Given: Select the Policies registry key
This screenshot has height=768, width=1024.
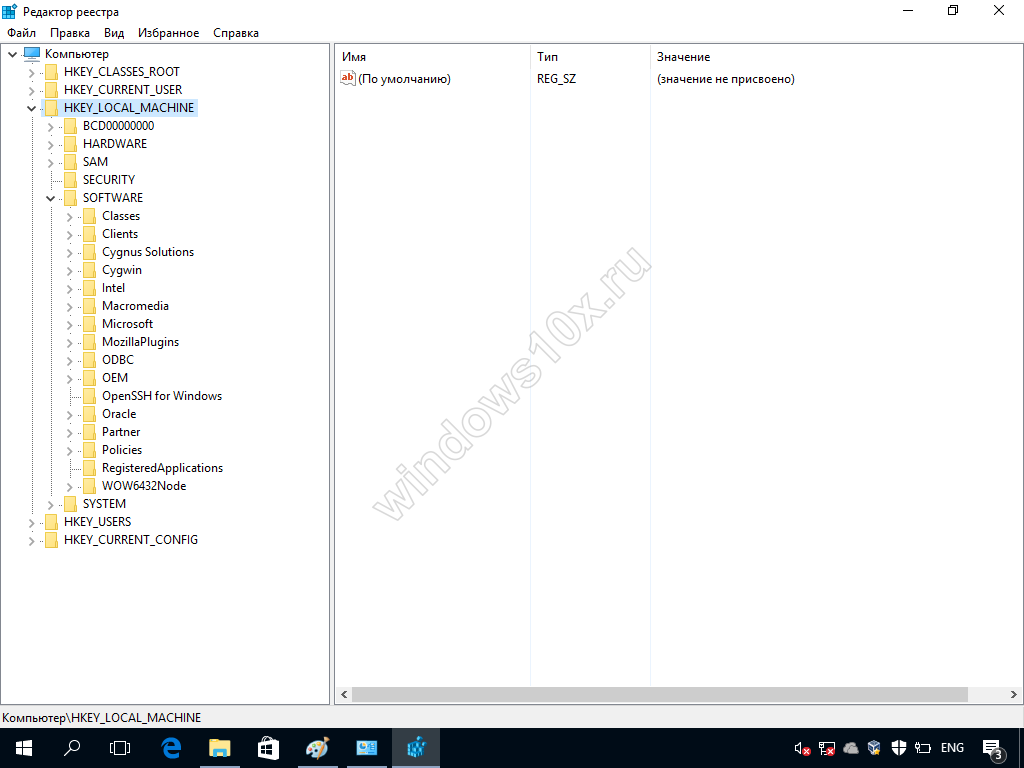Looking at the screenshot, I should point(121,450).
